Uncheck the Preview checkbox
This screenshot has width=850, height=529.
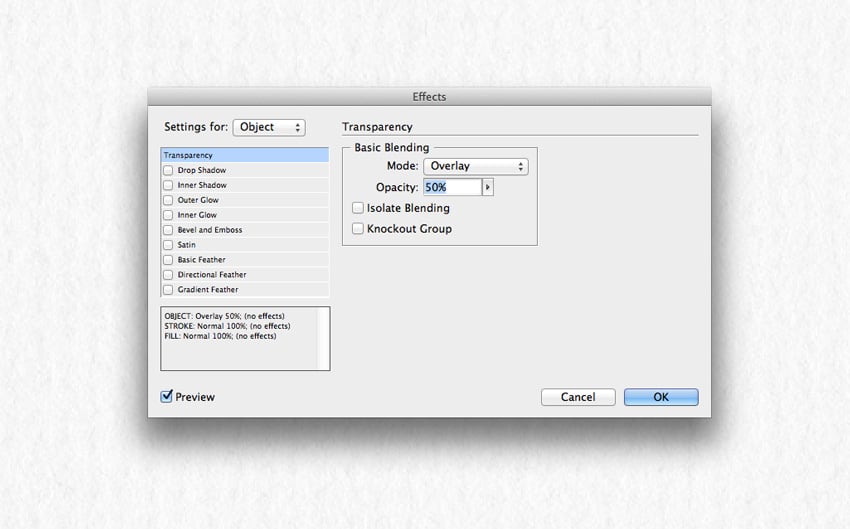point(166,396)
